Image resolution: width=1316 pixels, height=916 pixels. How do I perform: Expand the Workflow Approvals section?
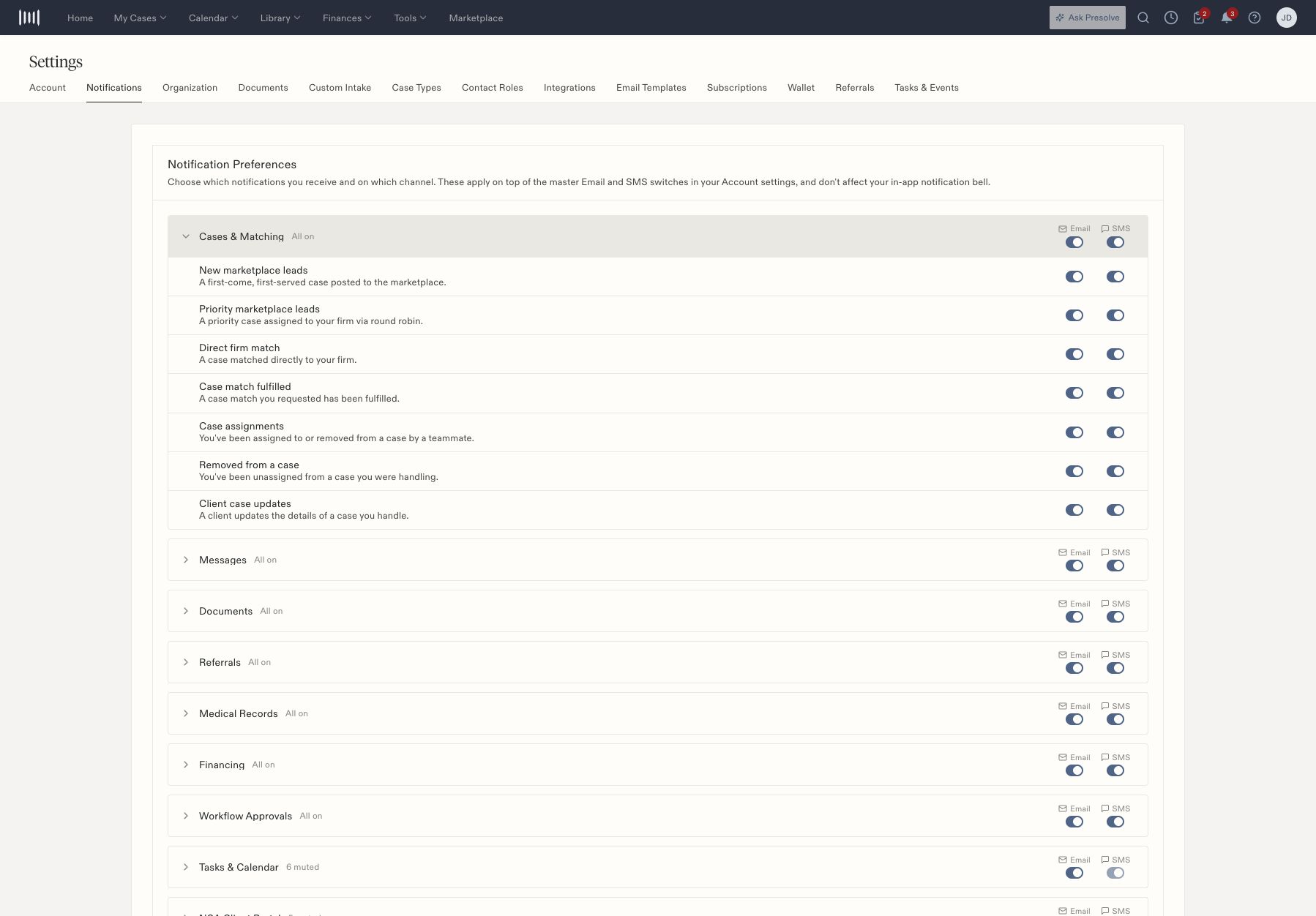pos(186,816)
